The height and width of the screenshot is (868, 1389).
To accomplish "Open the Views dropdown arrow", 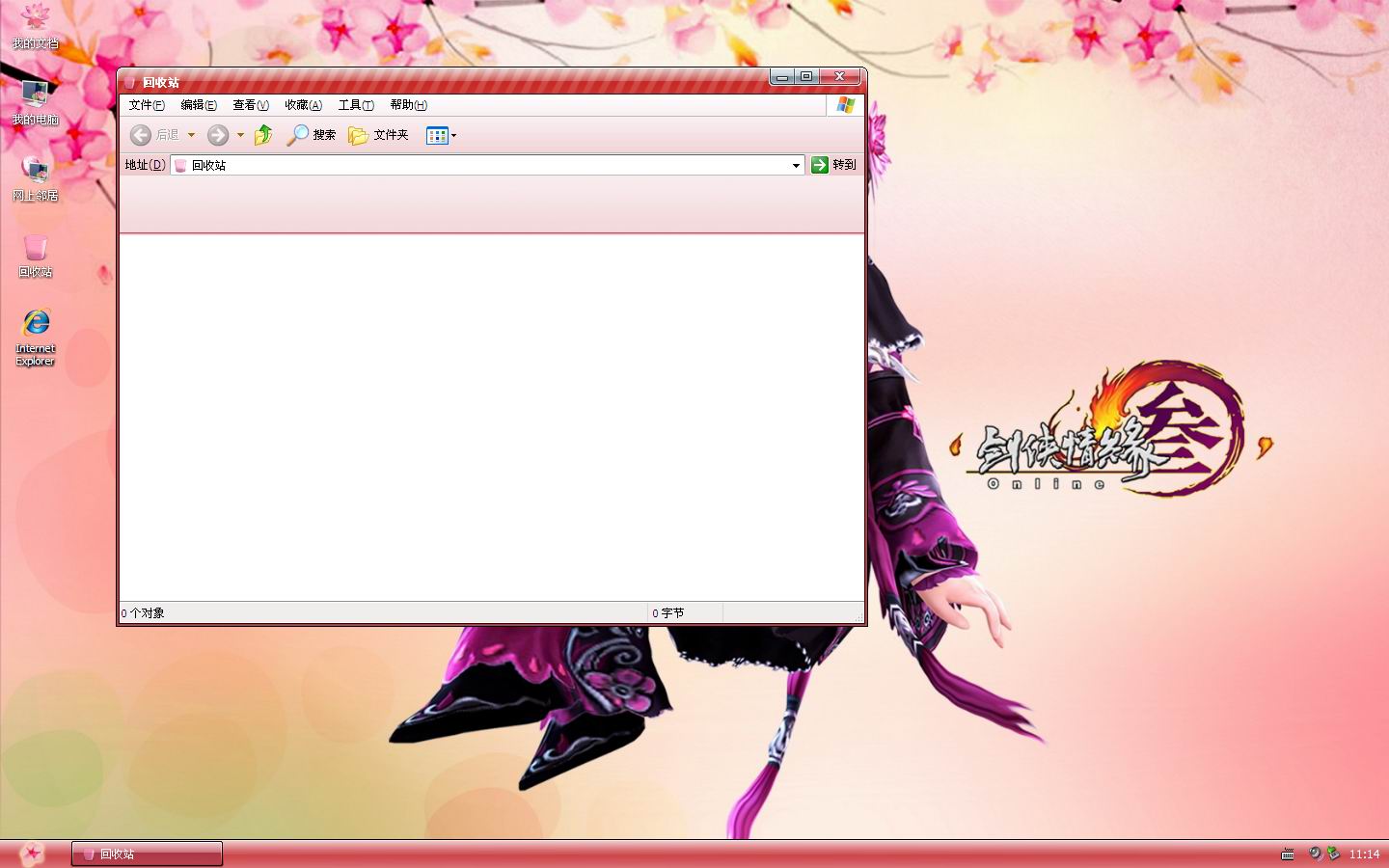I will [x=454, y=136].
